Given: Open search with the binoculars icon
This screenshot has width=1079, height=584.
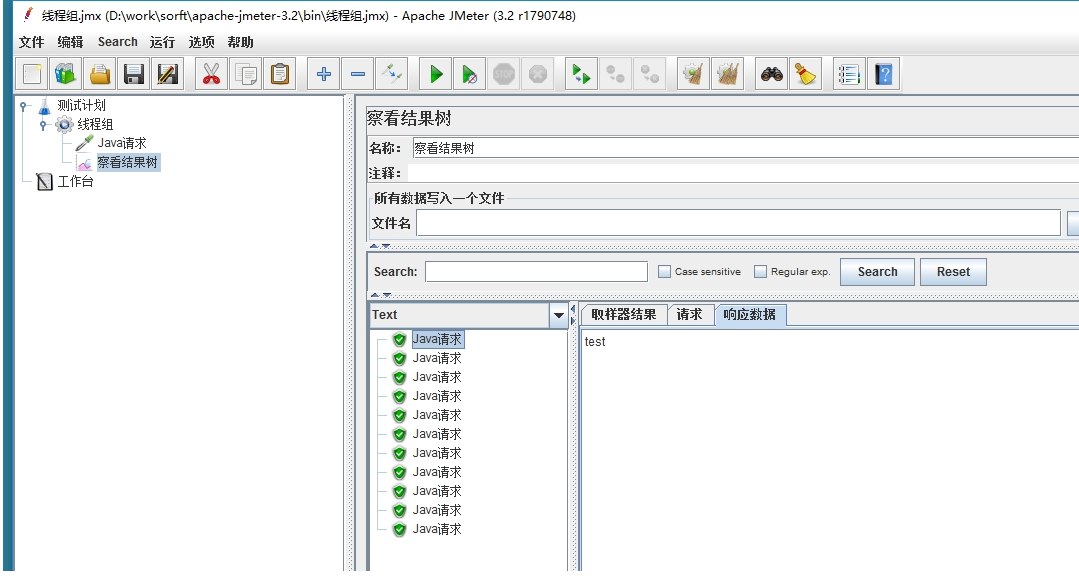Looking at the screenshot, I should (771, 74).
